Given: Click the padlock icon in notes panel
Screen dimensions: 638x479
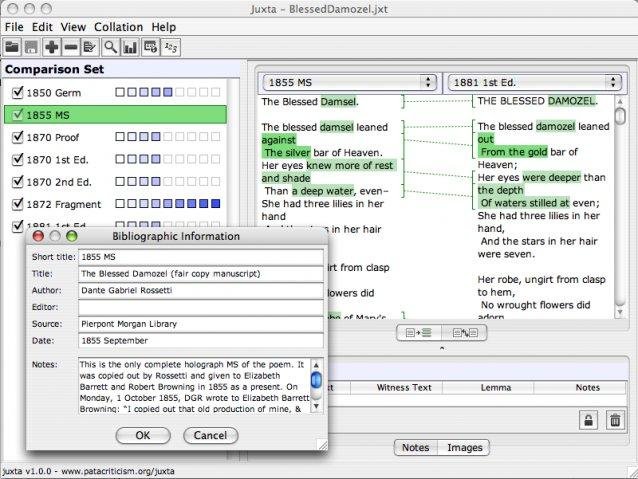Looking at the screenshot, I should pyautogui.click(x=588, y=420).
